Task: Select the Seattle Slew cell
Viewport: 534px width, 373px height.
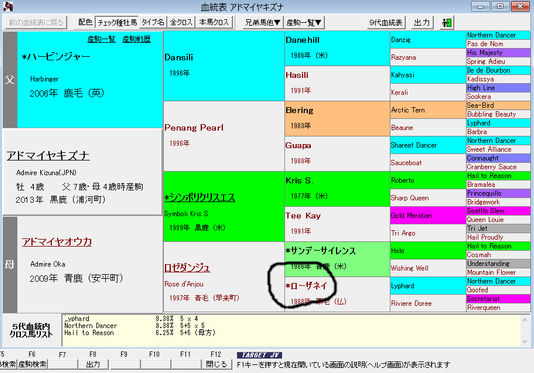Action: (498, 211)
